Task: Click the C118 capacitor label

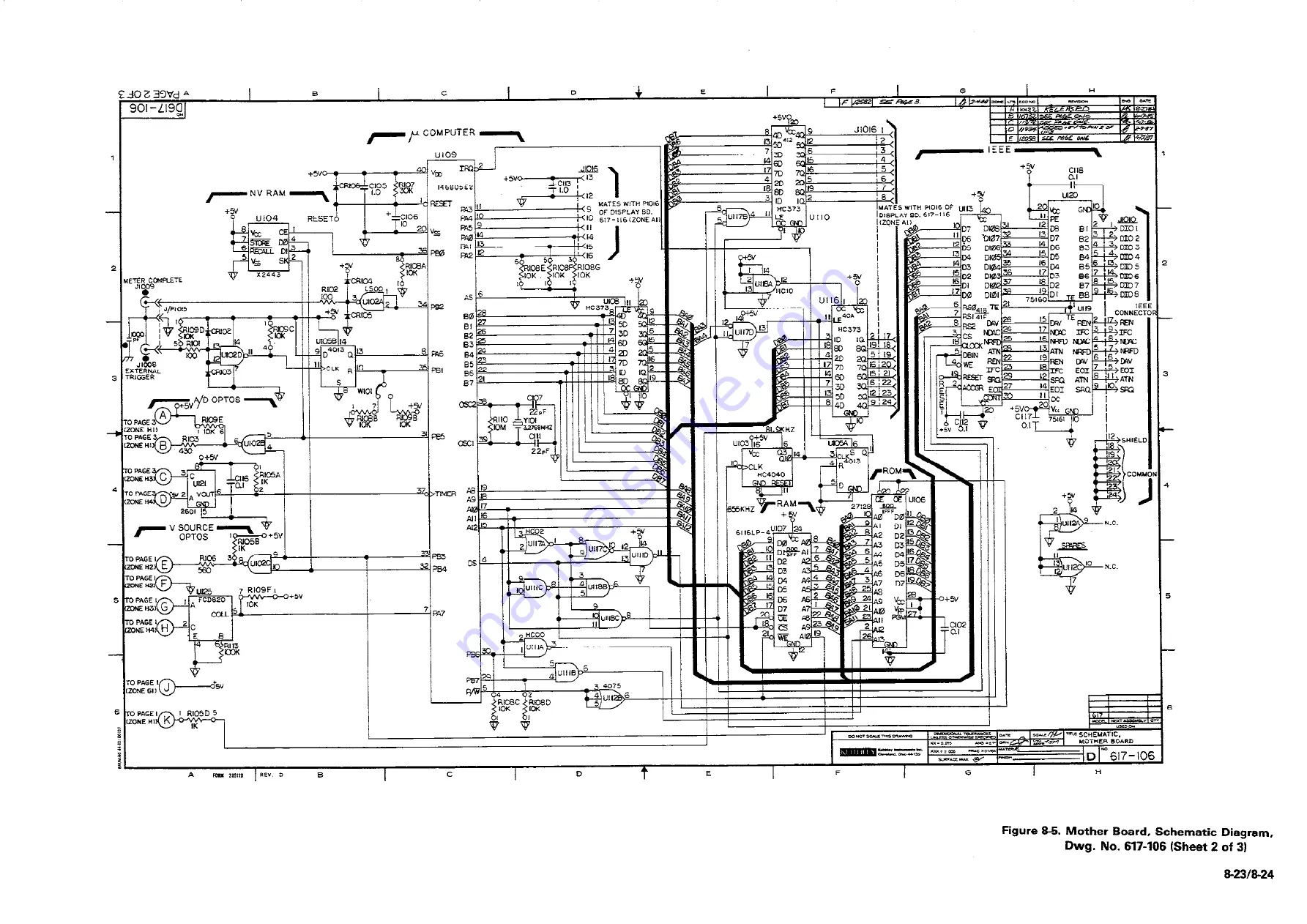Action: 1076,173
